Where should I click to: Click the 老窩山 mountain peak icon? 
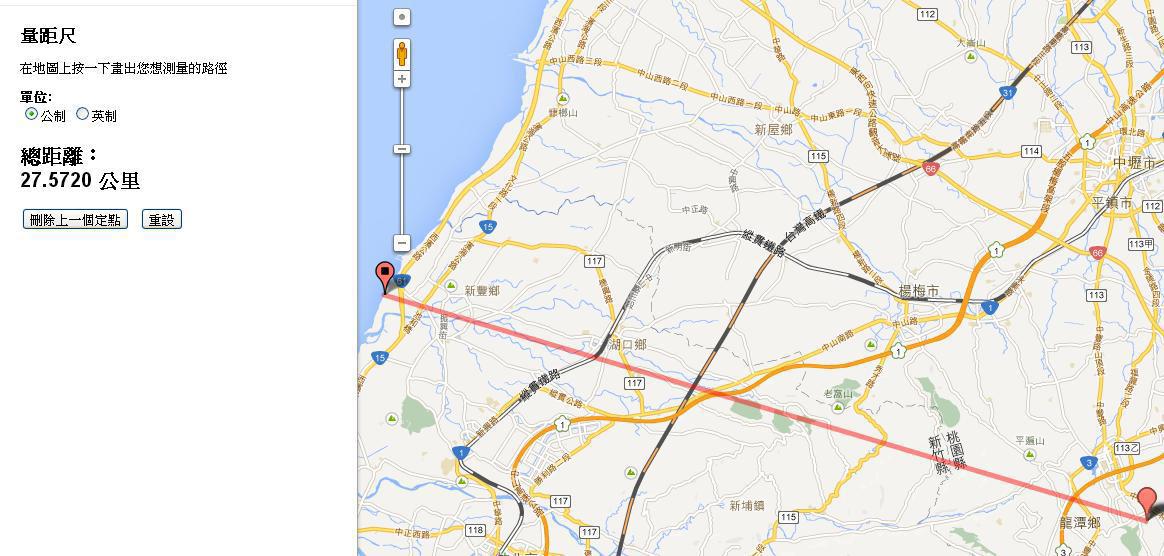[x=838, y=407]
